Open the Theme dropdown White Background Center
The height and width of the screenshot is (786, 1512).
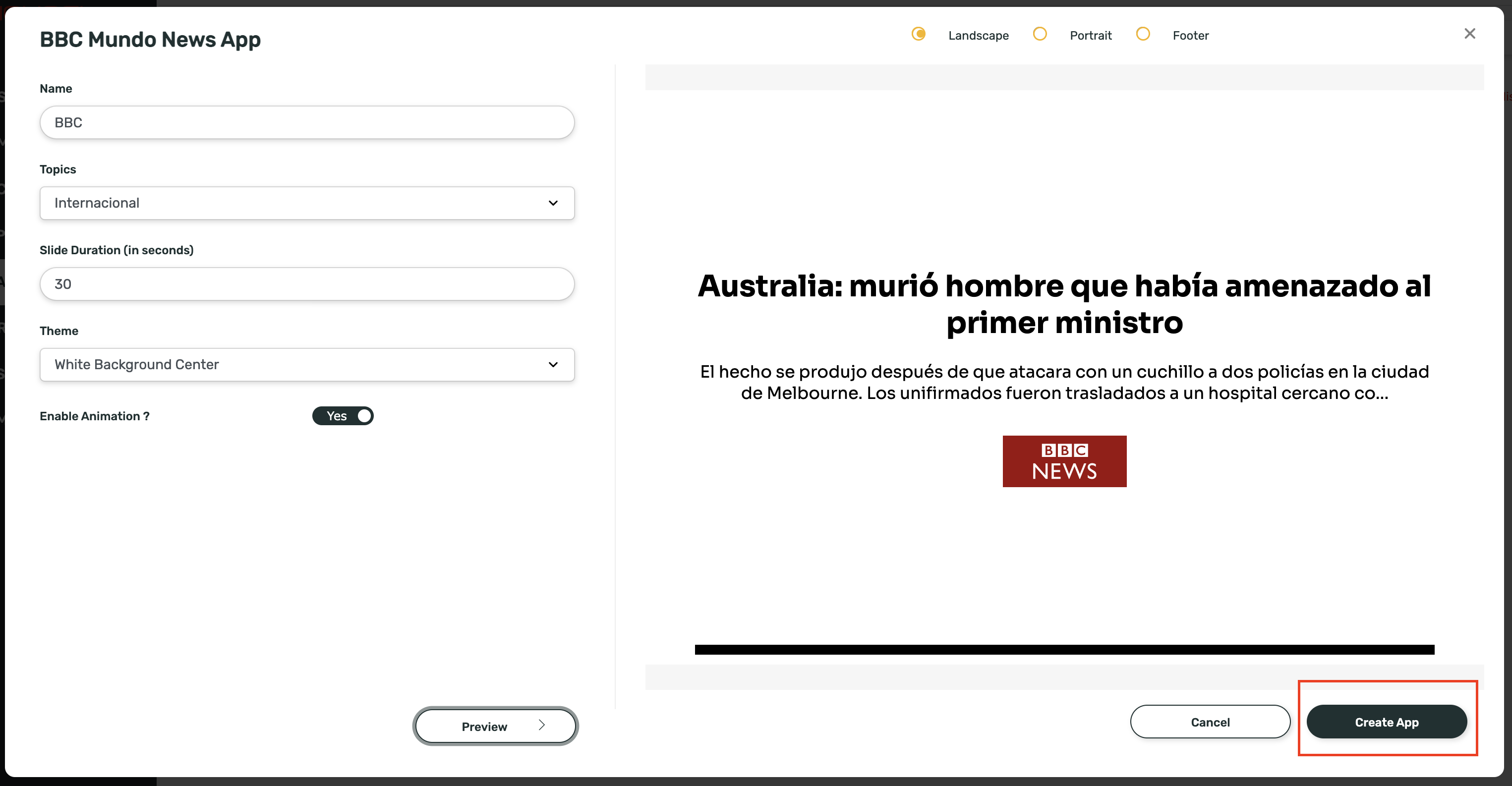pyautogui.click(x=307, y=364)
